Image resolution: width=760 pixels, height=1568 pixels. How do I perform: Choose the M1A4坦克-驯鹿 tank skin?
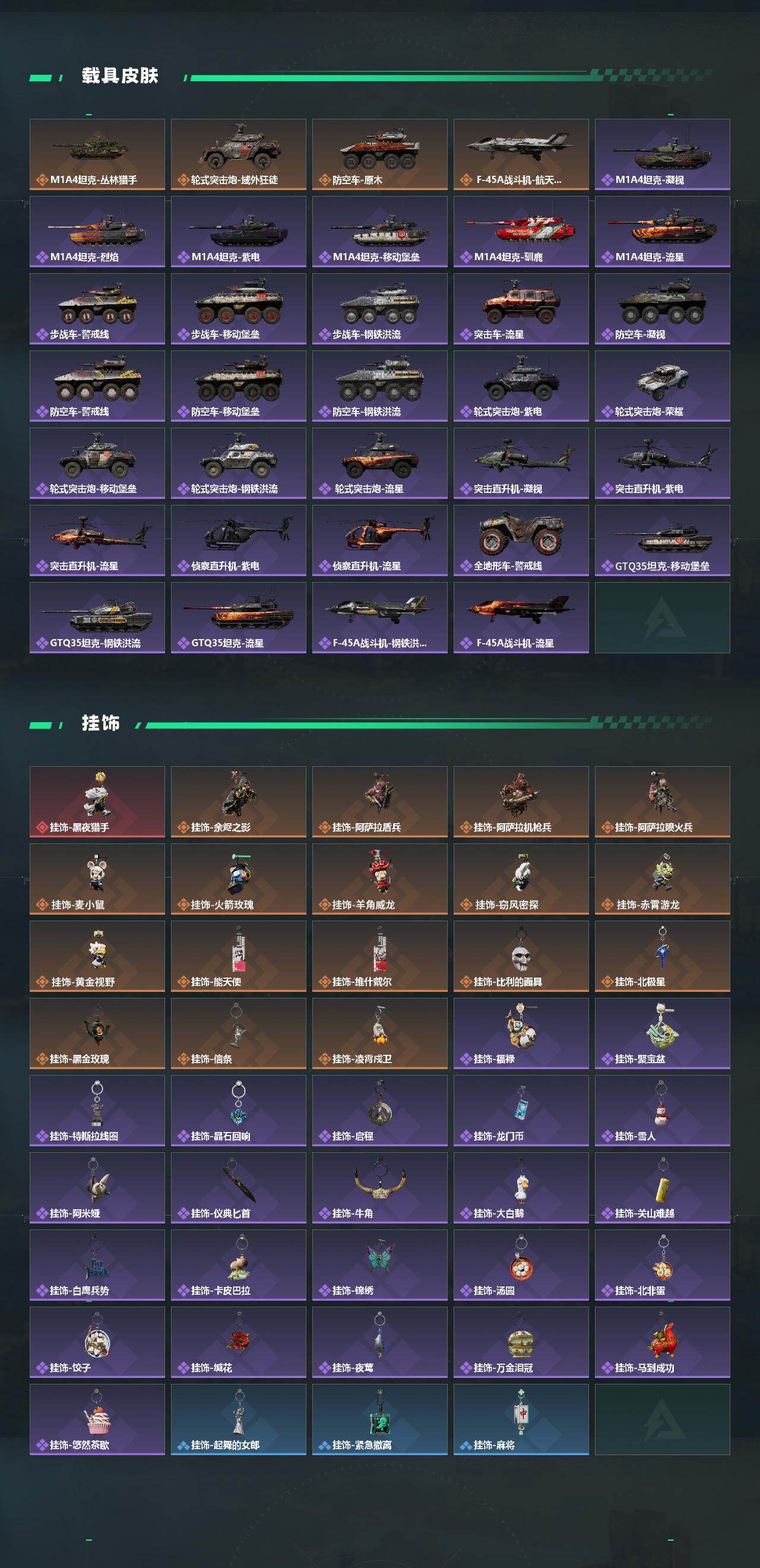click(x=521, y=231)
